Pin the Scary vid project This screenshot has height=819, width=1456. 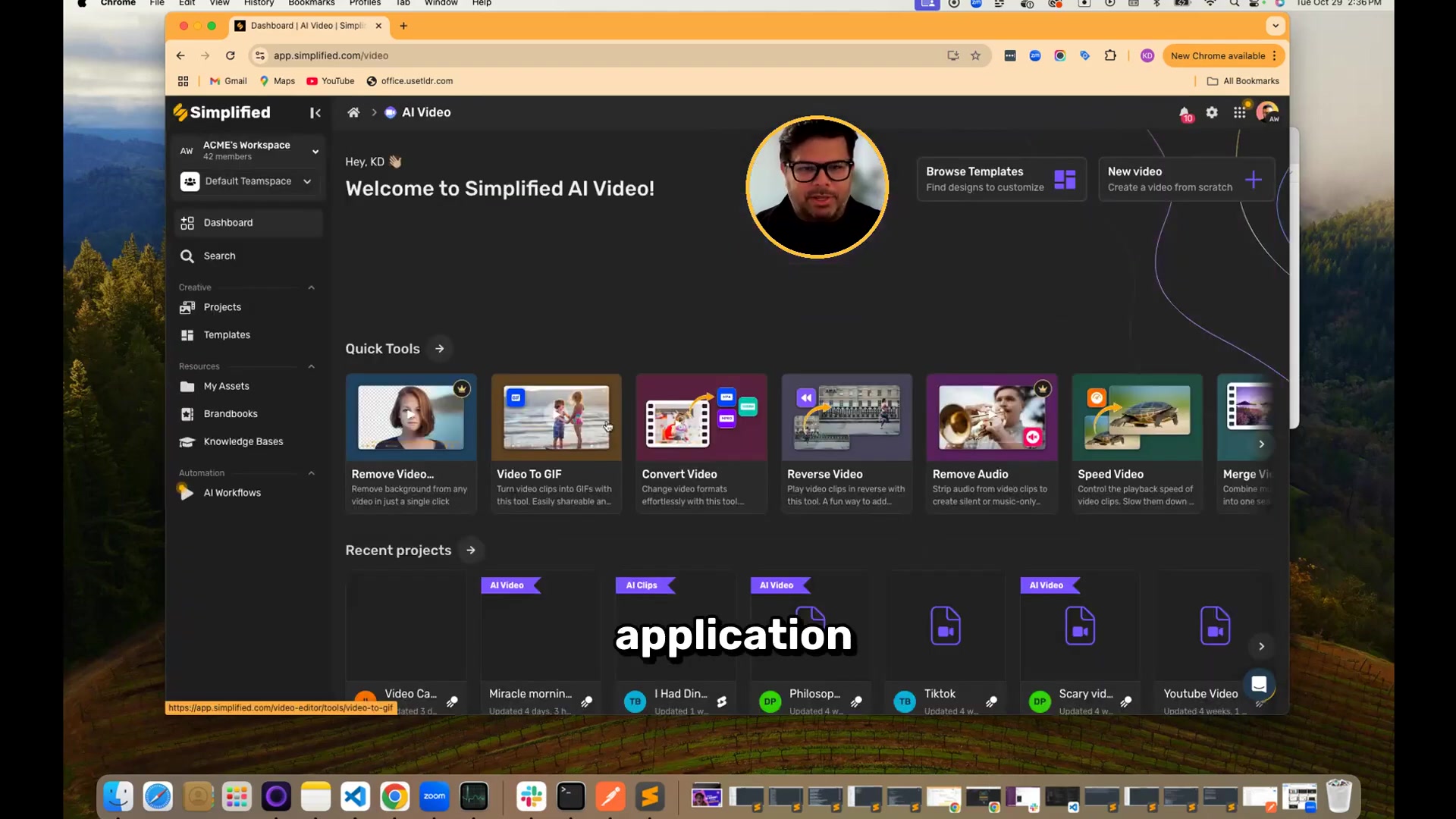coord(1126,702)
